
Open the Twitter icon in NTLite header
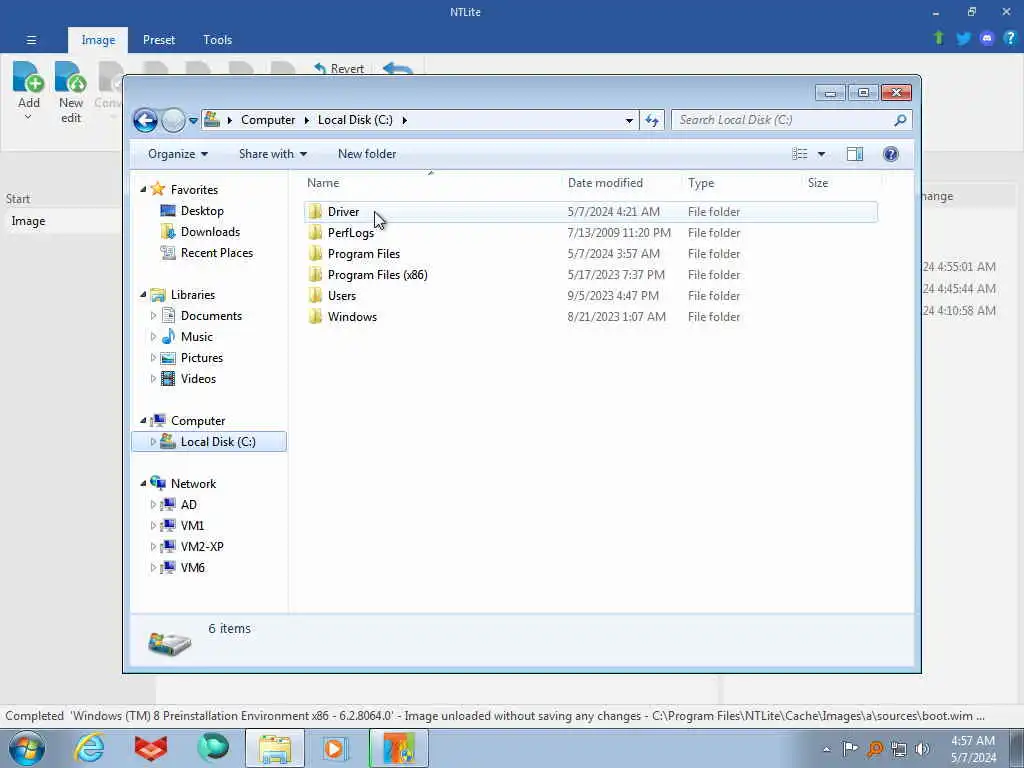tap(963, 39)
